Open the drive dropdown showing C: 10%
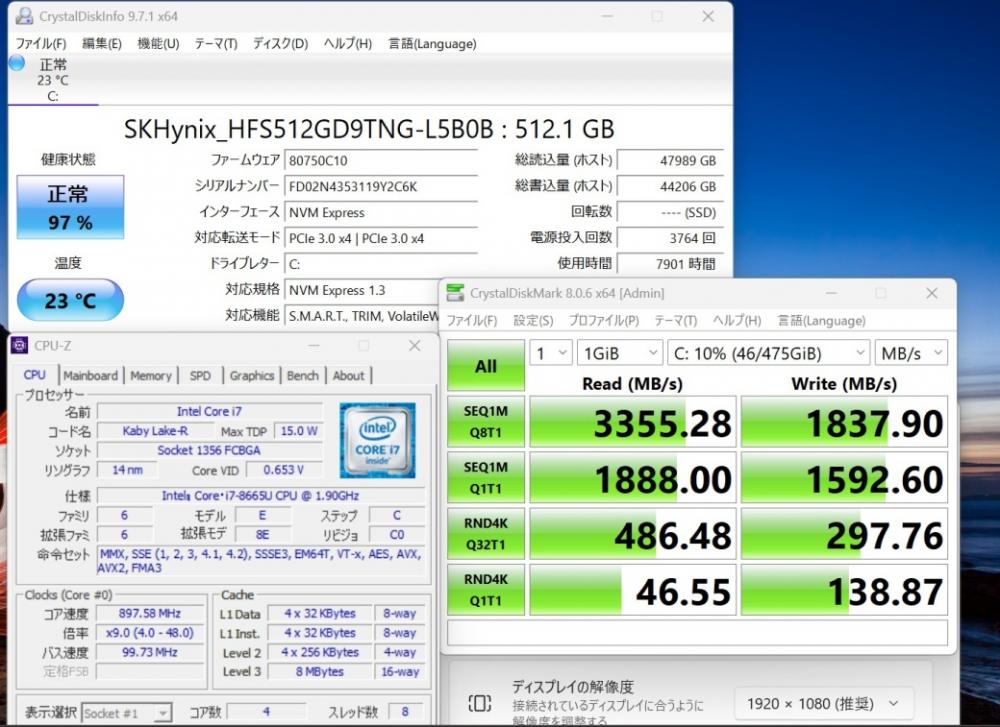This screenshot has width=1000, height=727. [768, 353]
